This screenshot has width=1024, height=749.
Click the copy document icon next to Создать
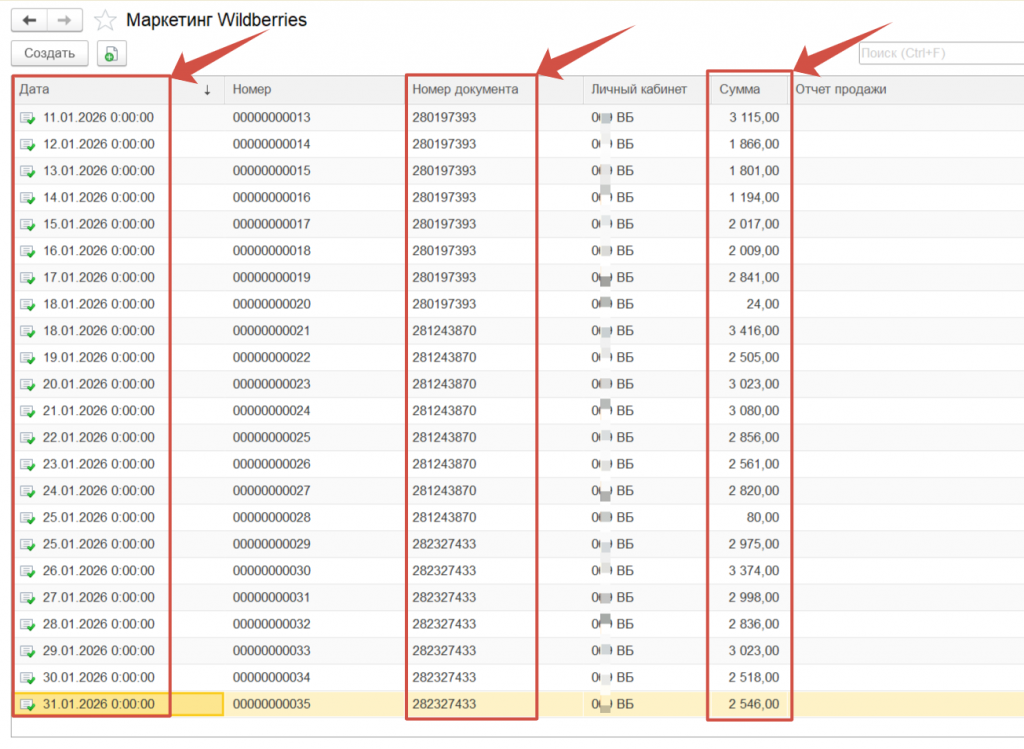pyautogui.click(x=111, y=53)
